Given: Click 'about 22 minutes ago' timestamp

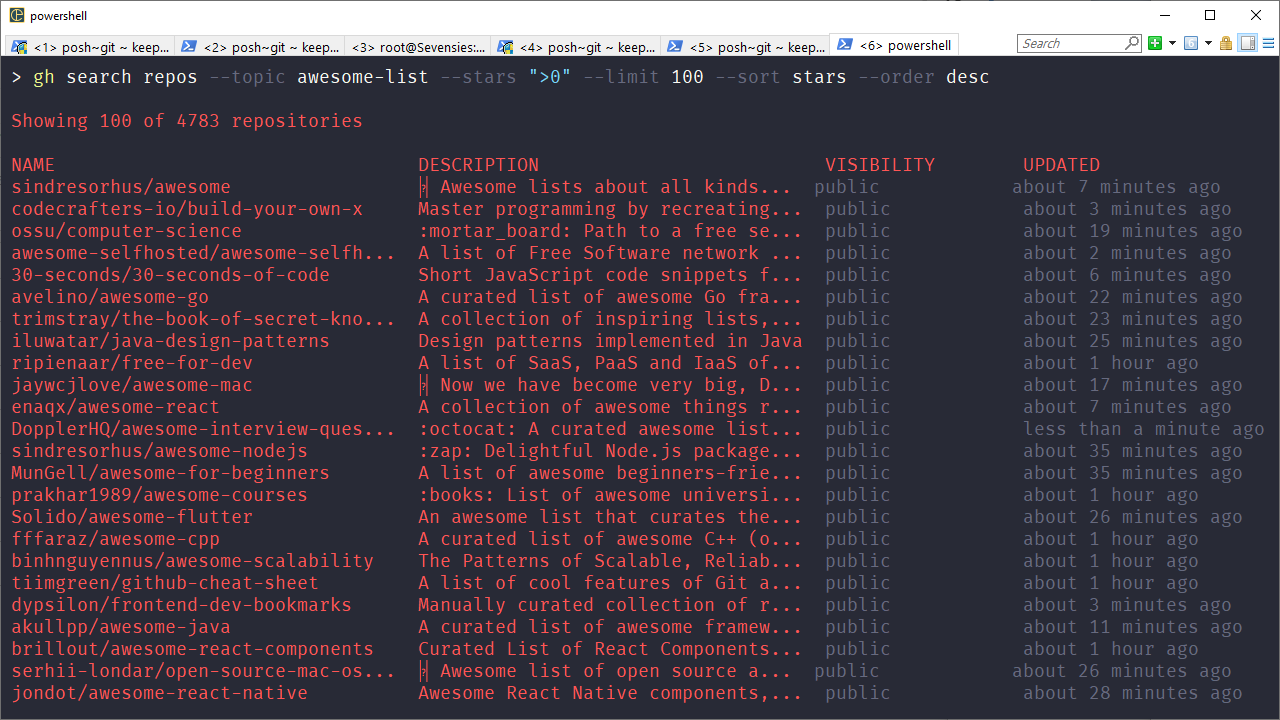Looking at the screenshot, I should [1133, 297].
